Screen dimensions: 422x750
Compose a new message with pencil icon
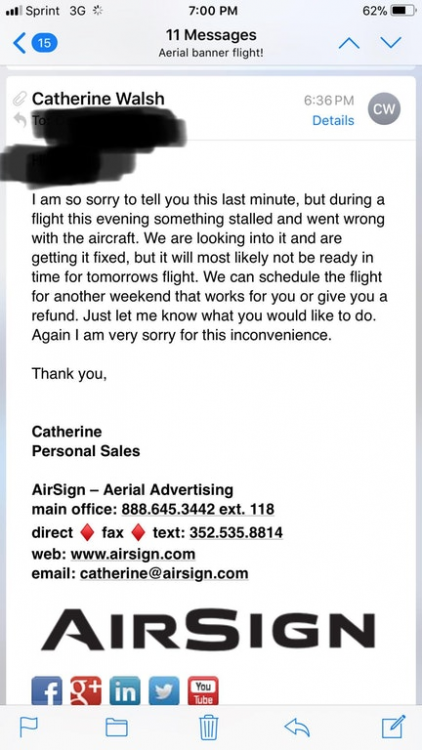pyautogui.click(x=394, y=726)
